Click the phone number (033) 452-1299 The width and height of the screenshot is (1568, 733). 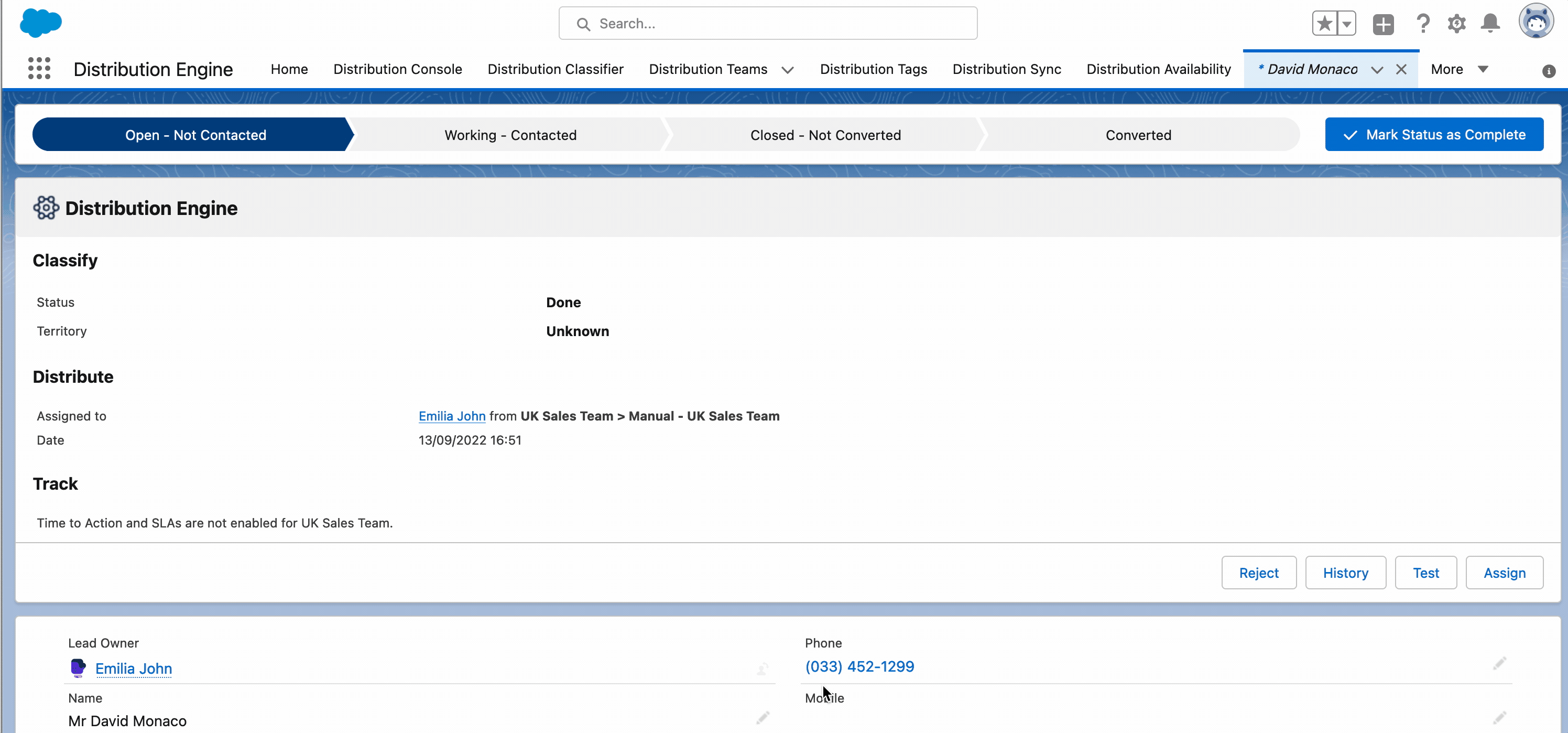(859, 666)
